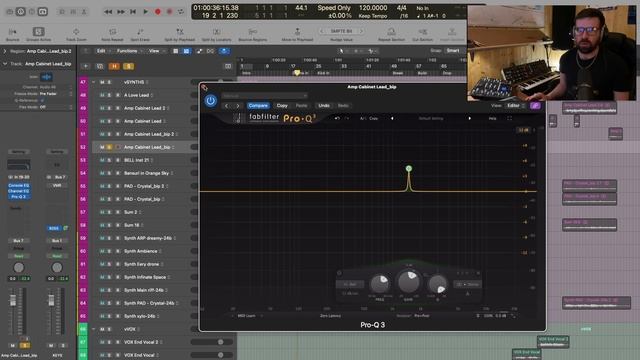Click Help in Pro-Q 3 top bar
640x360 pixels.
492,118
